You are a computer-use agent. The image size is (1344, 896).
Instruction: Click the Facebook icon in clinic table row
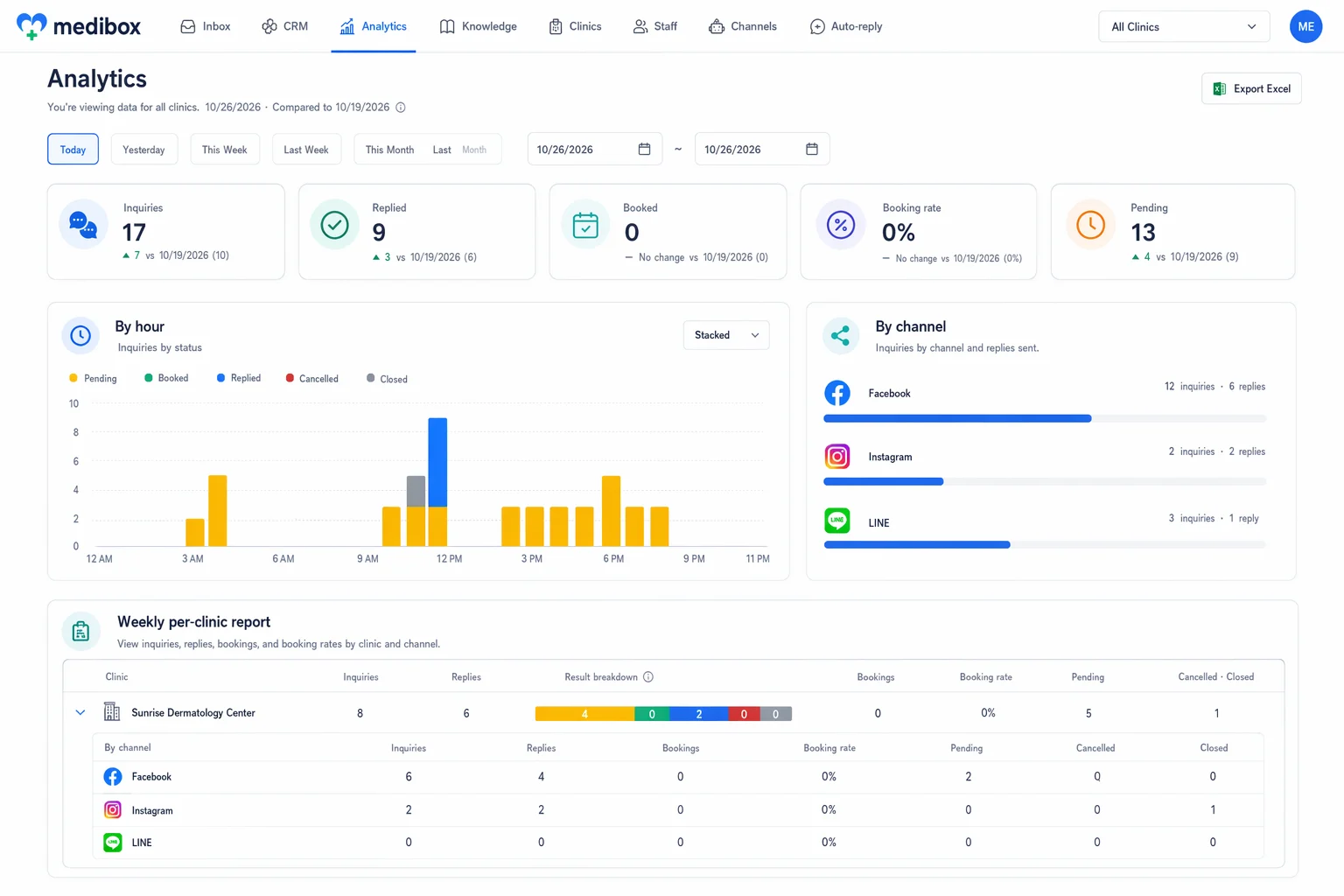click(113, 776)
